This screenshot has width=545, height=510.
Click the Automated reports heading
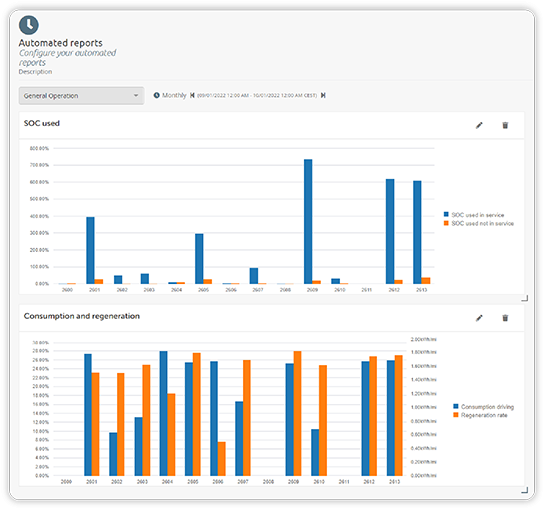(60, 43)
